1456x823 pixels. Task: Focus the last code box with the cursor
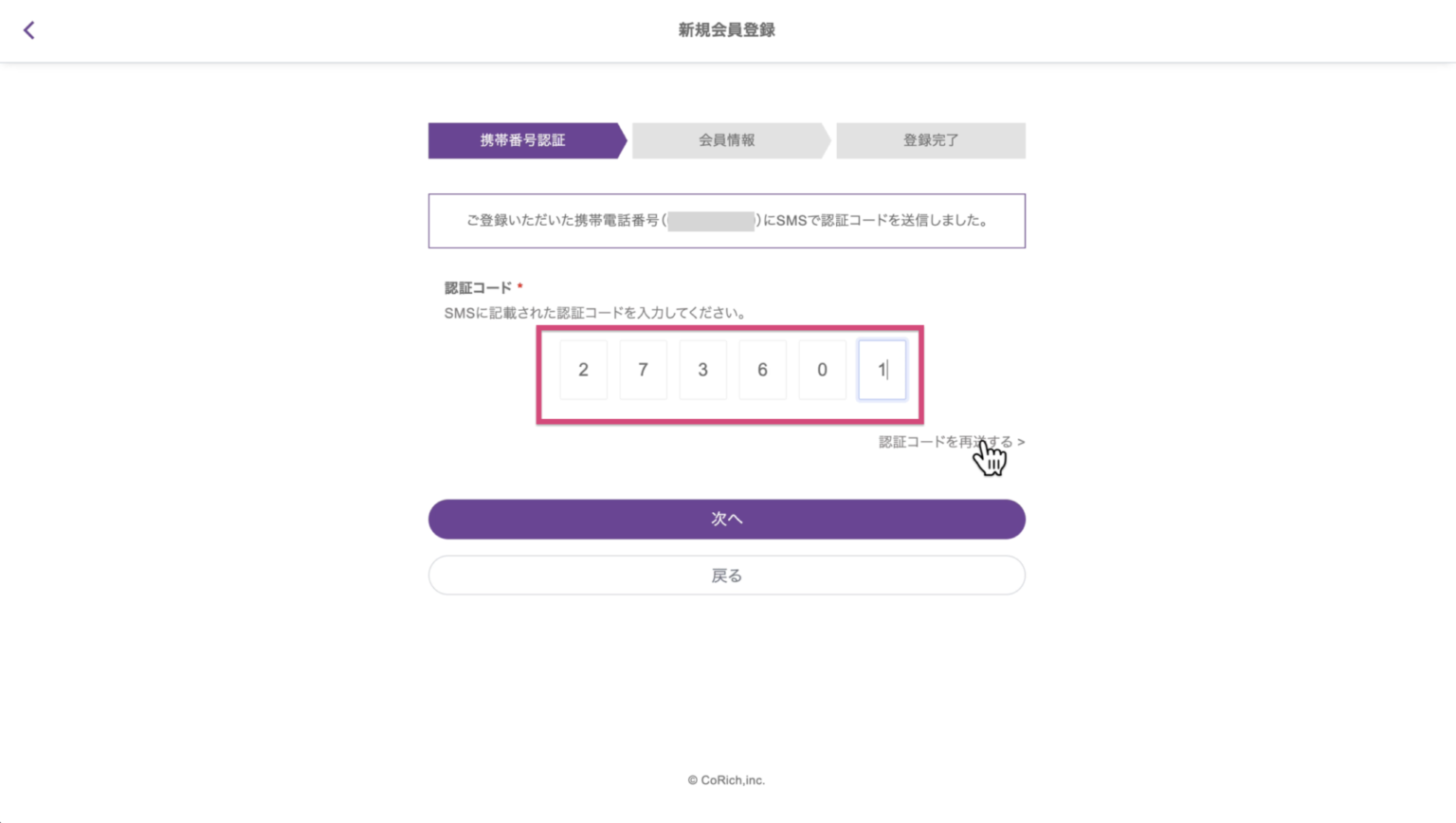tap(882, 370)
